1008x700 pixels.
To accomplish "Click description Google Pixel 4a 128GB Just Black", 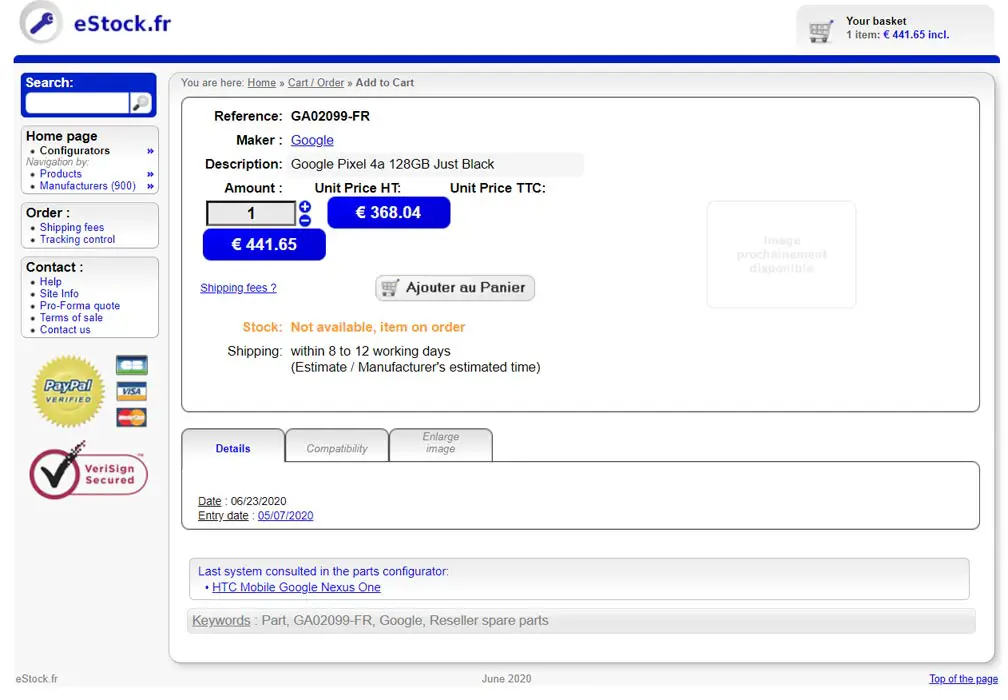I will [392, 165].
